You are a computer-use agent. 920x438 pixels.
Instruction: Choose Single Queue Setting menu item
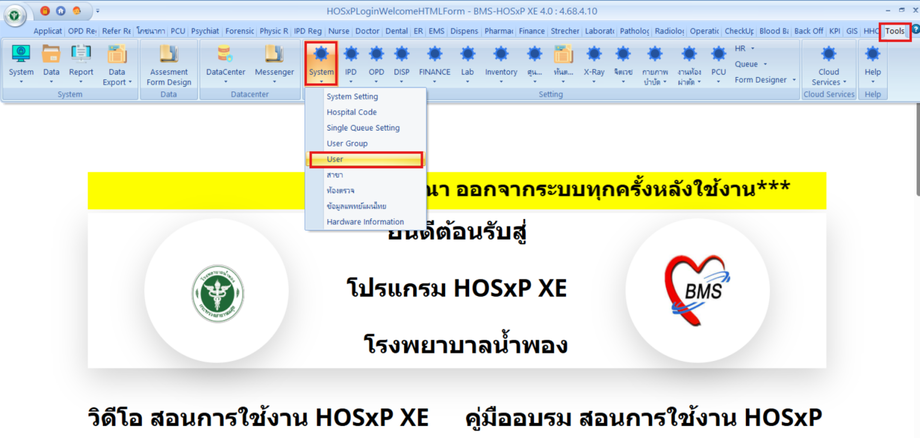coord(365,128)
